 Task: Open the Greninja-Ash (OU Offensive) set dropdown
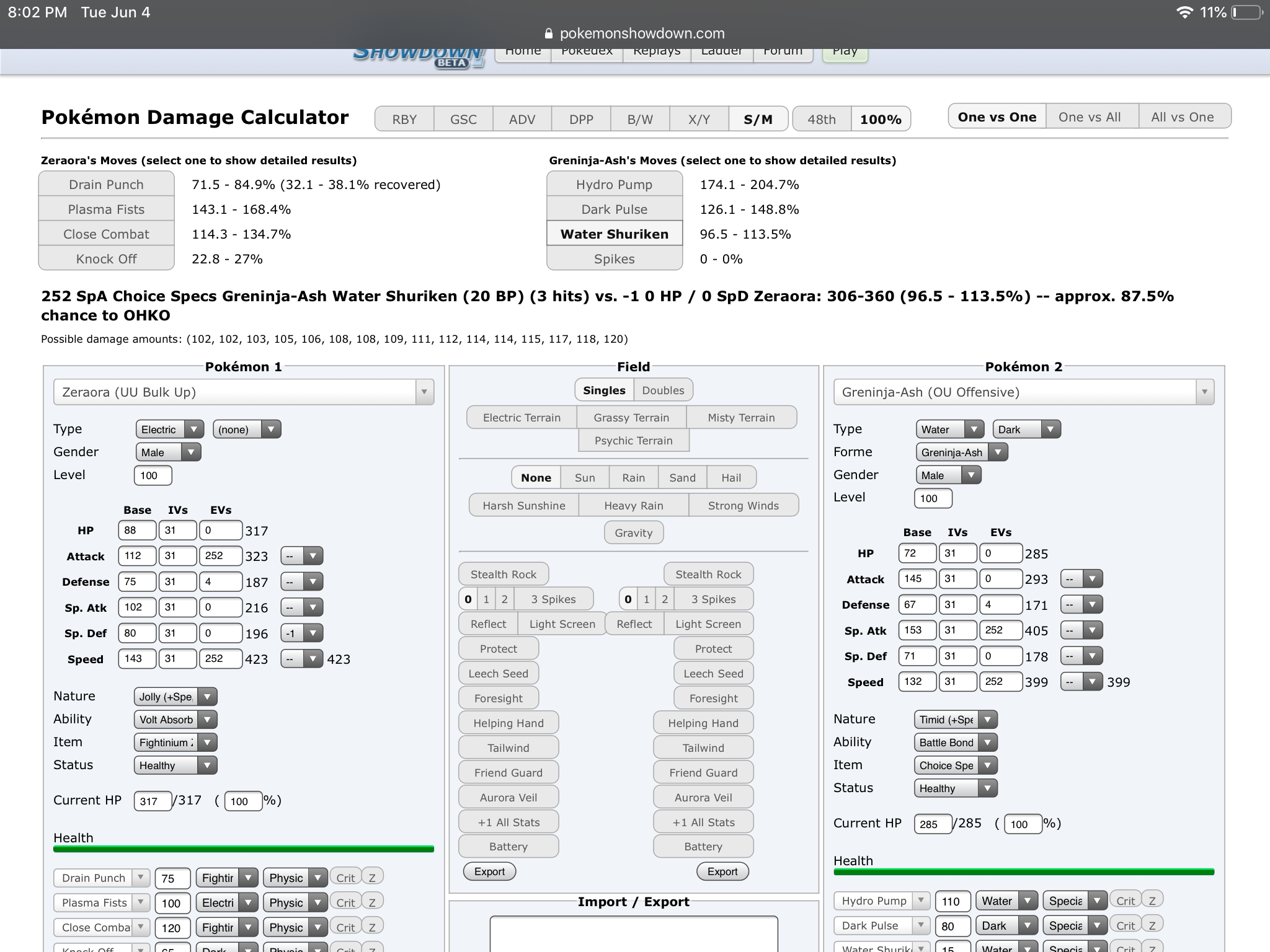(x=1024, y=392)
